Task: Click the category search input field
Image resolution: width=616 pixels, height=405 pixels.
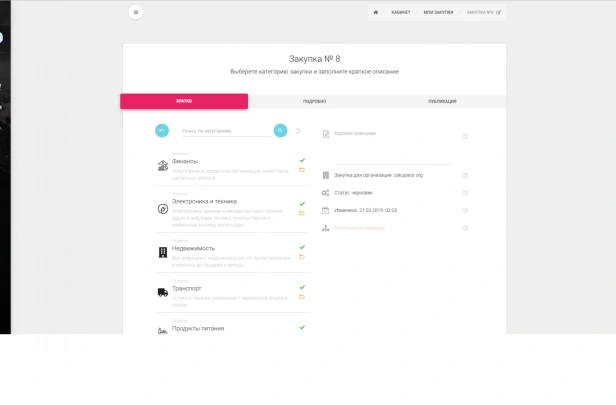Action: pos(226,131)
